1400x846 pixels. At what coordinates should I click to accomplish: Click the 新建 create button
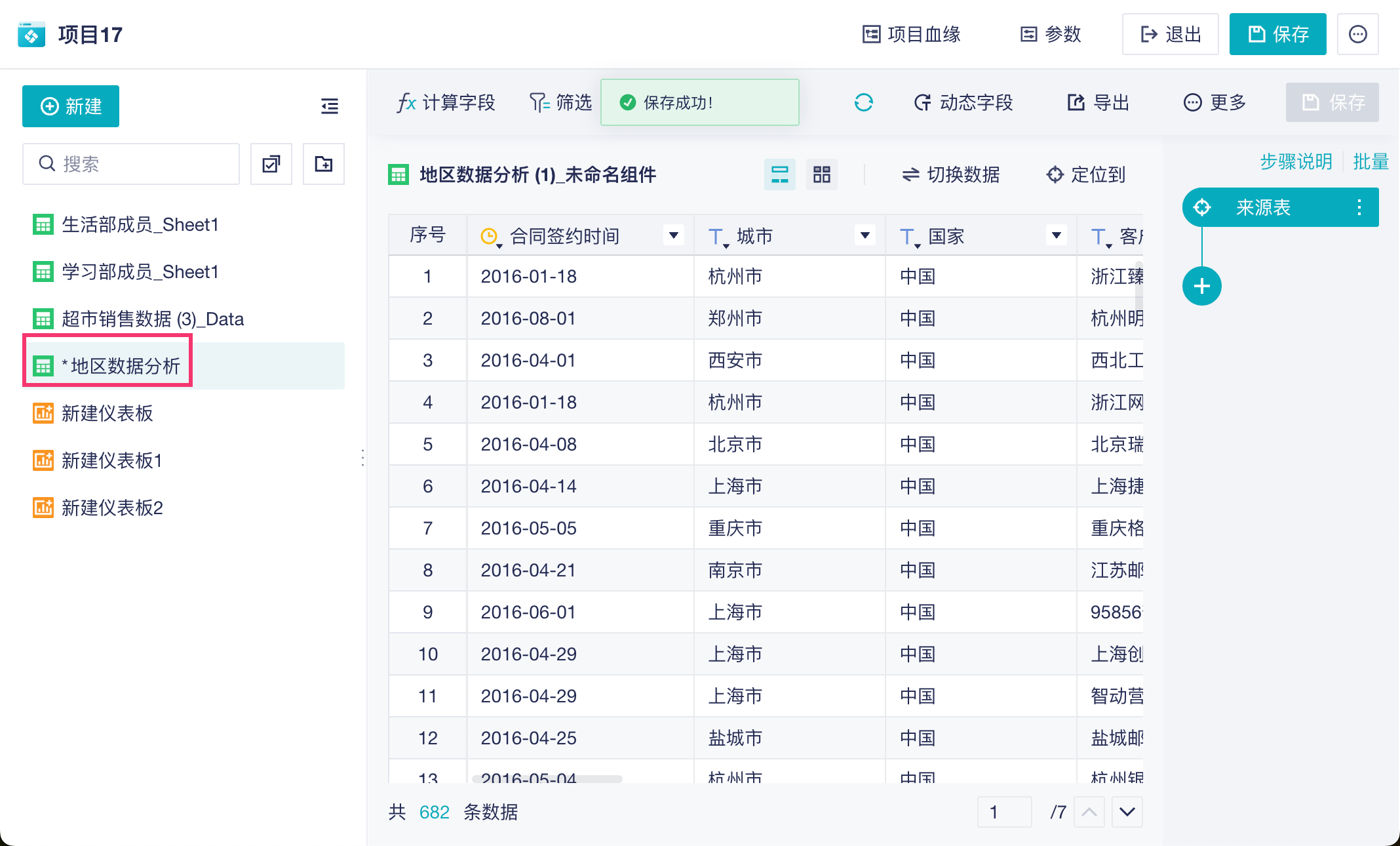(71, 106)
